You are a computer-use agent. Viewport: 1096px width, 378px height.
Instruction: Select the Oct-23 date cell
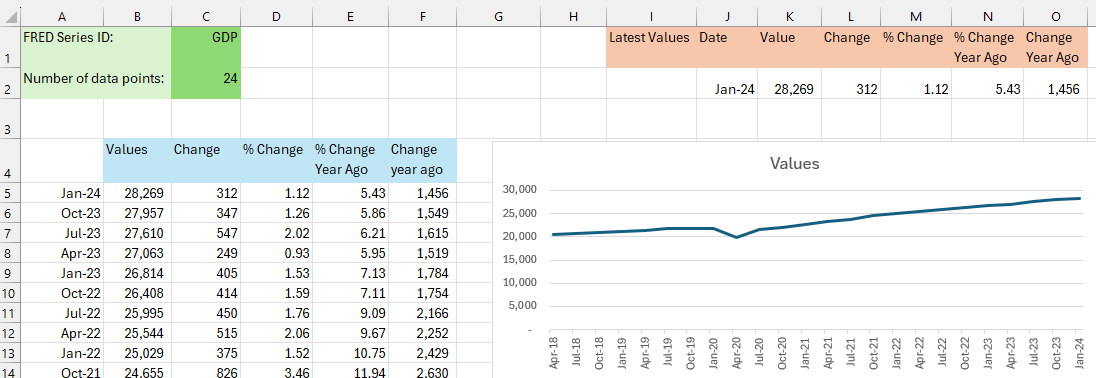point(63,213)
